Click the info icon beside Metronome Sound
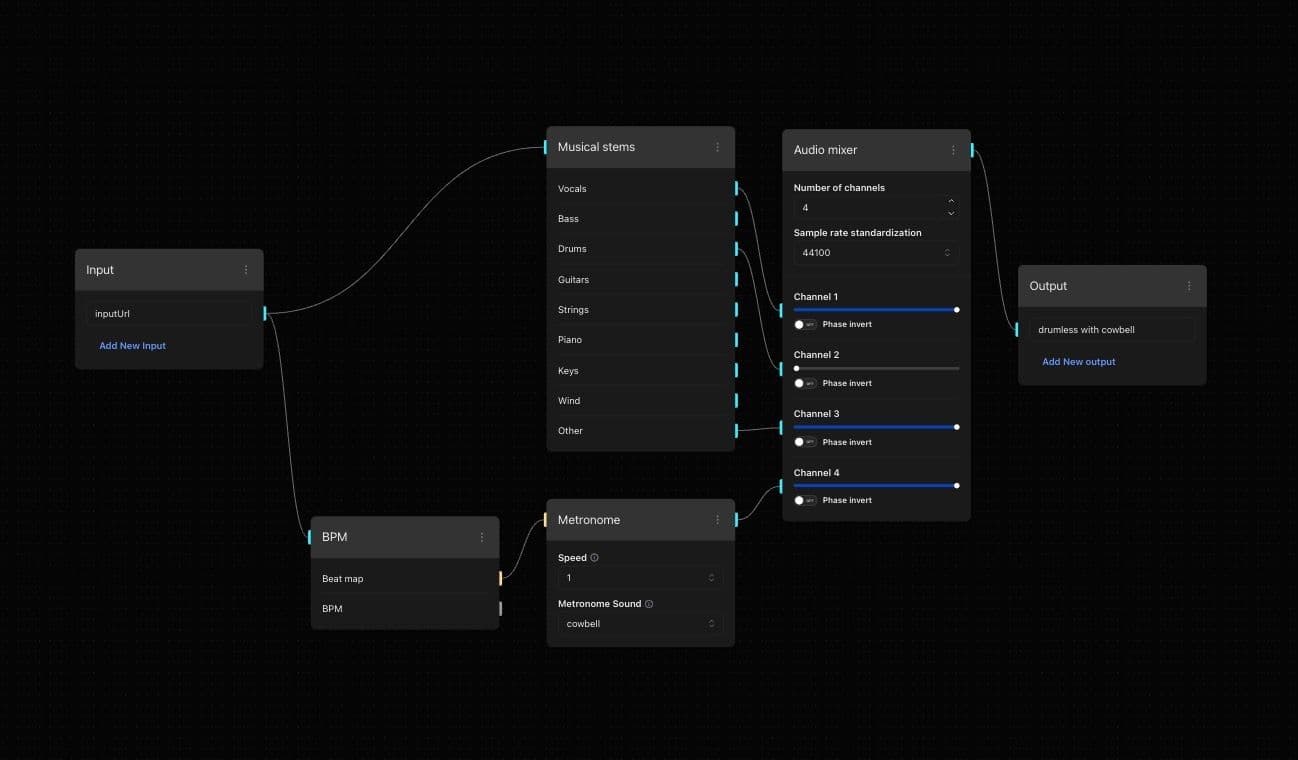The width and height of the screenshot is (1298, 760). pyautogui.click(x=649, y=604)
